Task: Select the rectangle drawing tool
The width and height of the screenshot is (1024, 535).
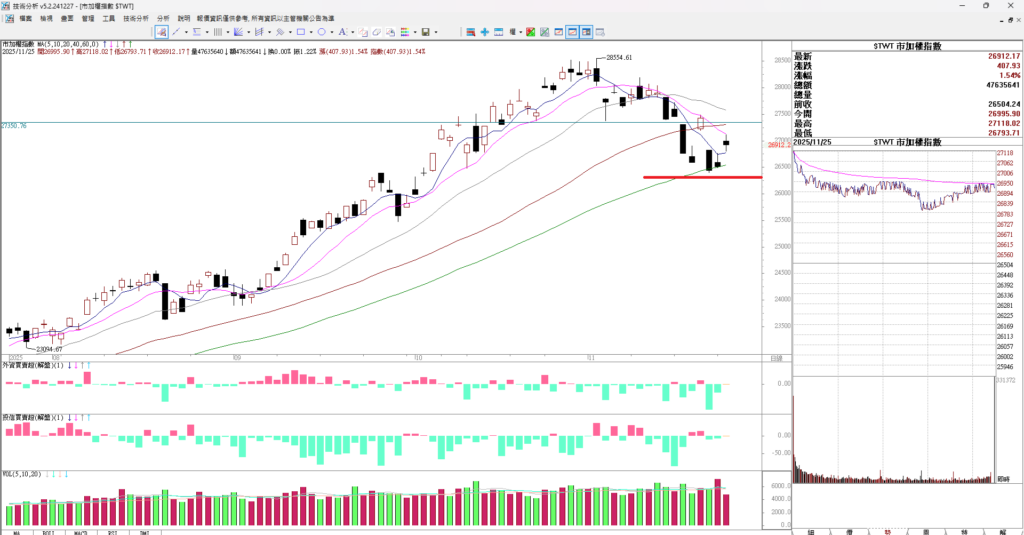Action: click(299, 32)
